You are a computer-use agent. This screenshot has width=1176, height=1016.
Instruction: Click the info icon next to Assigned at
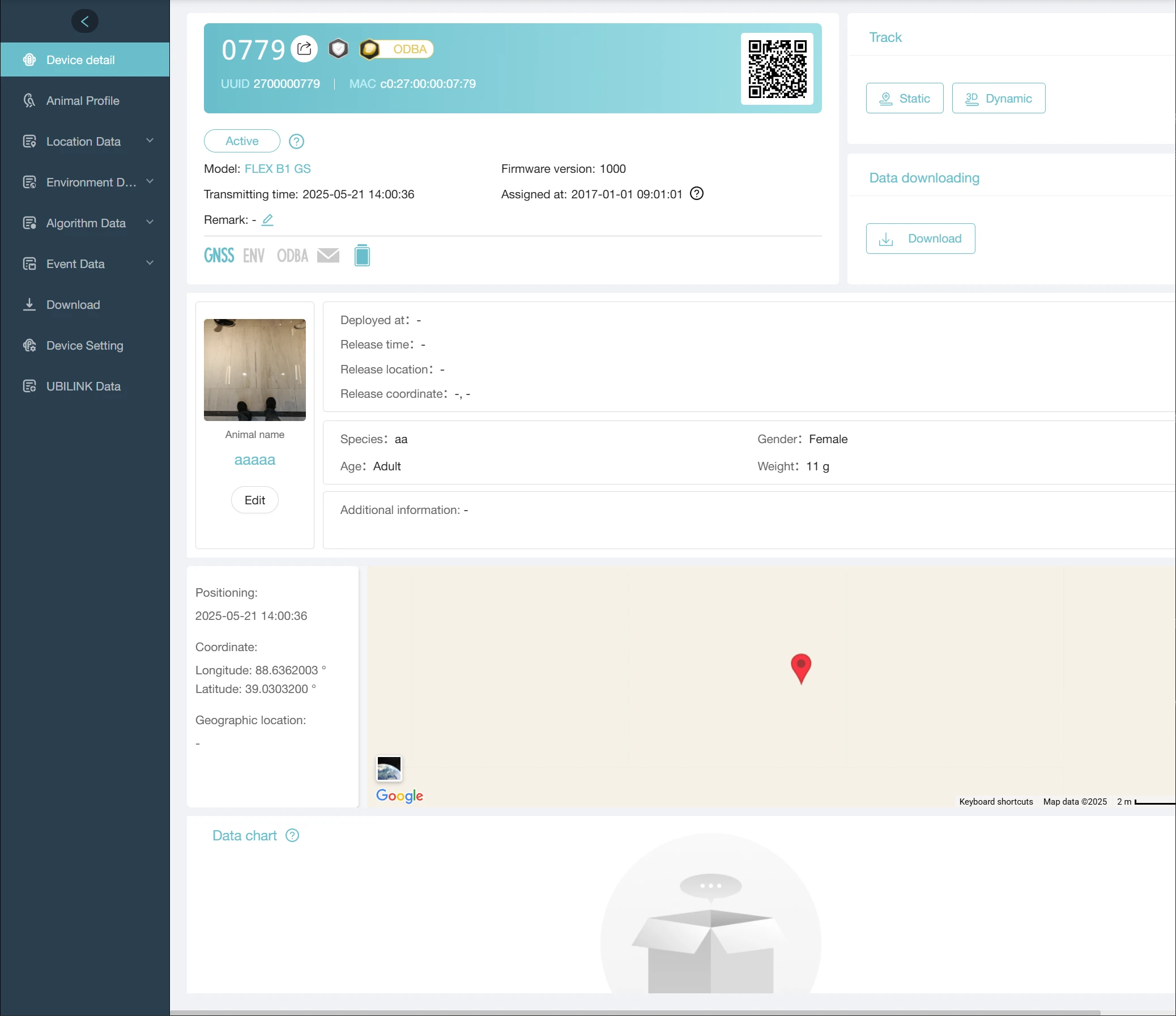point(696,194)
